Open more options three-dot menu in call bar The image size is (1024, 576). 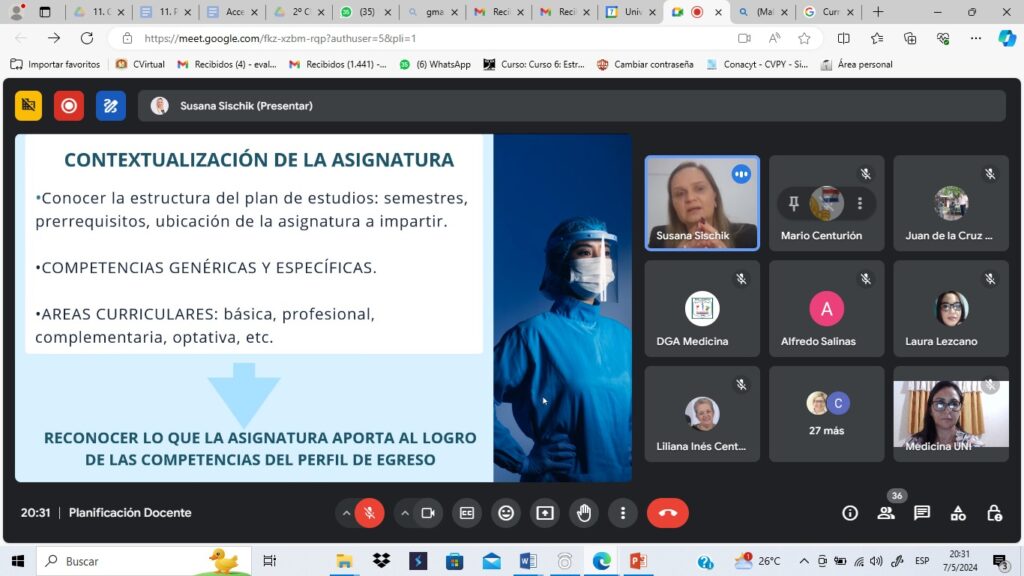[623, 513]
